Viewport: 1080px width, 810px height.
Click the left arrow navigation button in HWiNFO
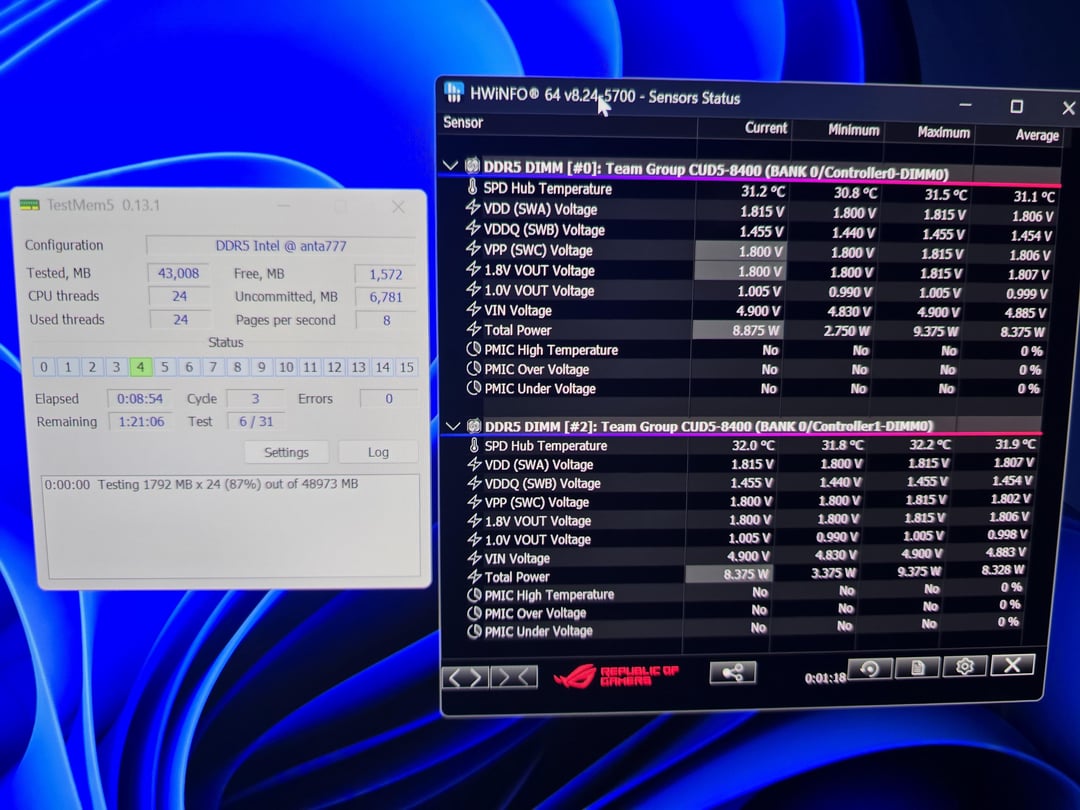pyautogui.click(x=454, y=678)
